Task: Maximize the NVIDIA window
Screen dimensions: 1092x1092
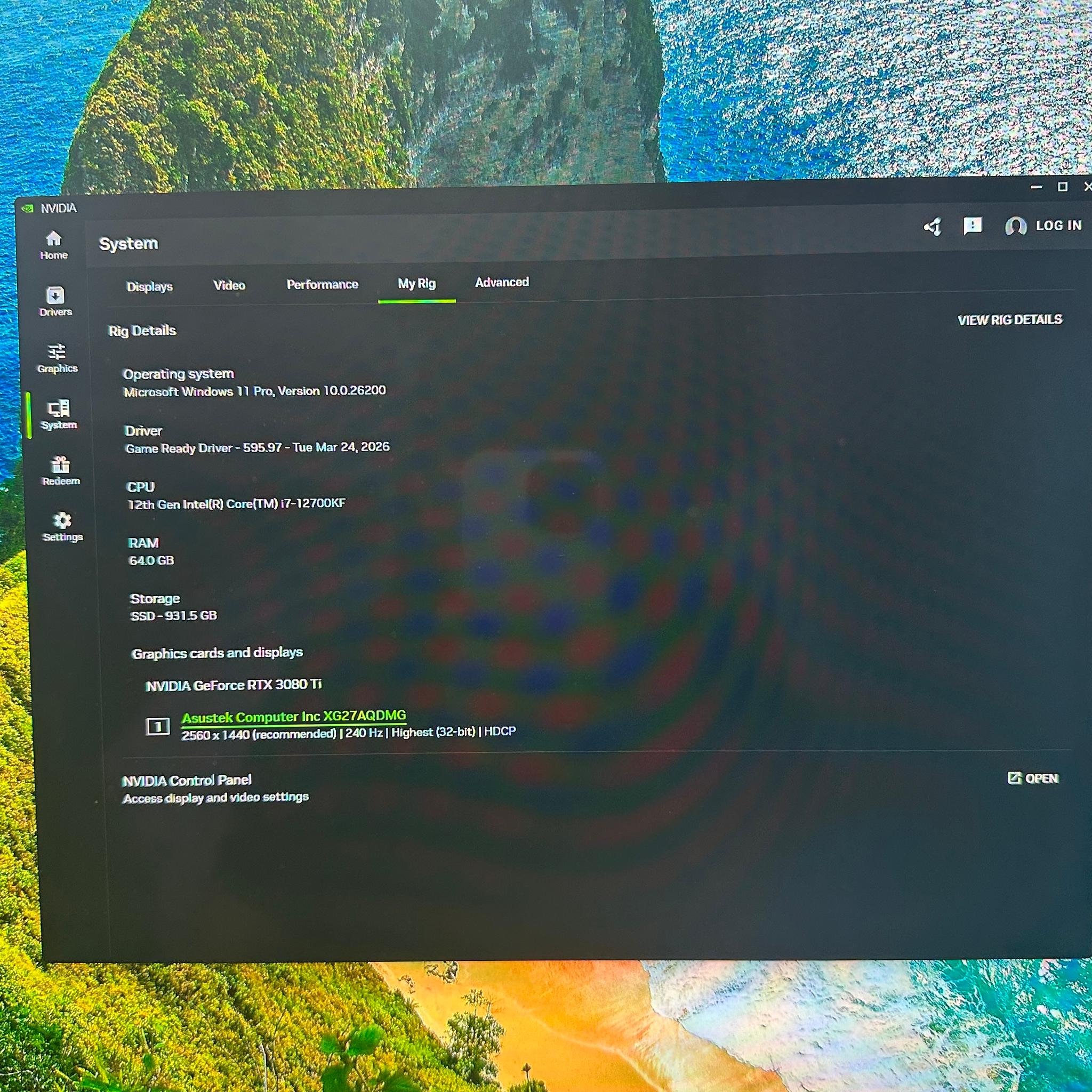Action: pyautogui.click(x=1063, y=187)
